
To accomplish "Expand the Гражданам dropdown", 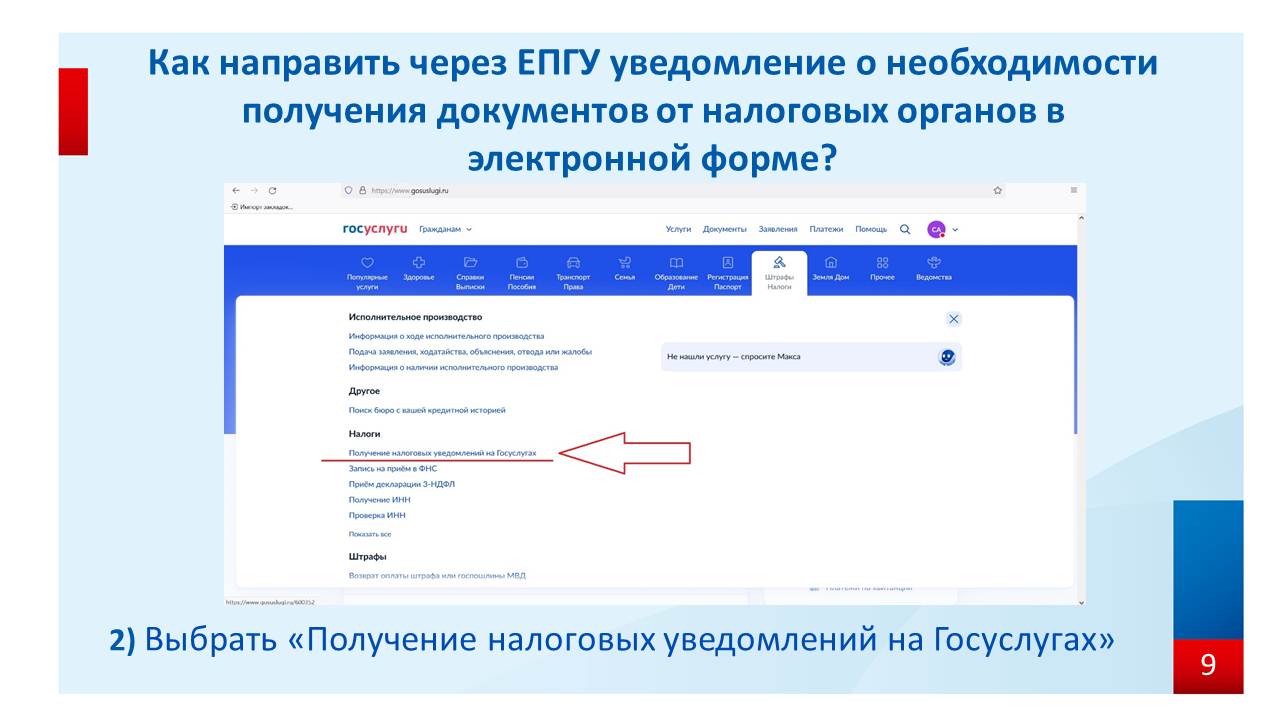I will pos(445,229).
